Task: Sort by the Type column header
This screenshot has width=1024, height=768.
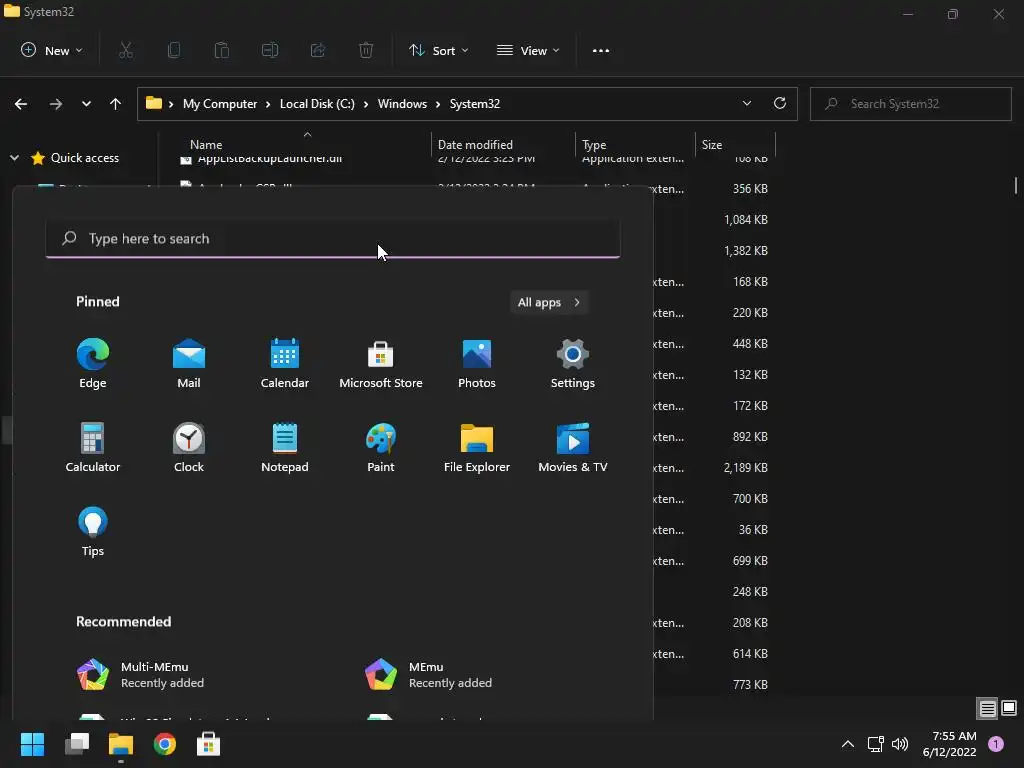Action: (x=594, y=145)
